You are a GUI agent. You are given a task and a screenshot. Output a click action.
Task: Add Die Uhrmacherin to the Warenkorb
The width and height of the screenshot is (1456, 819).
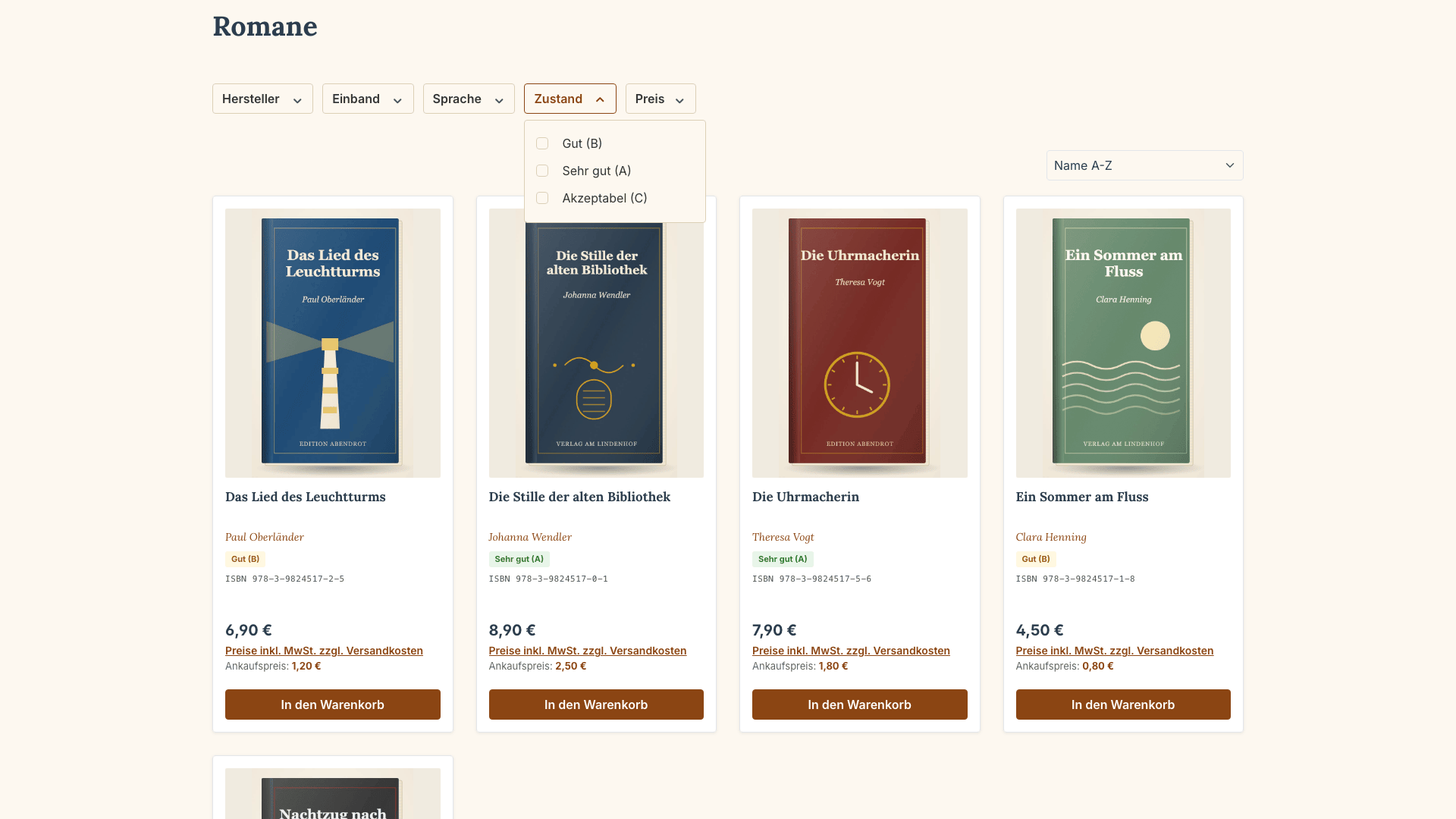coord(859,704)
